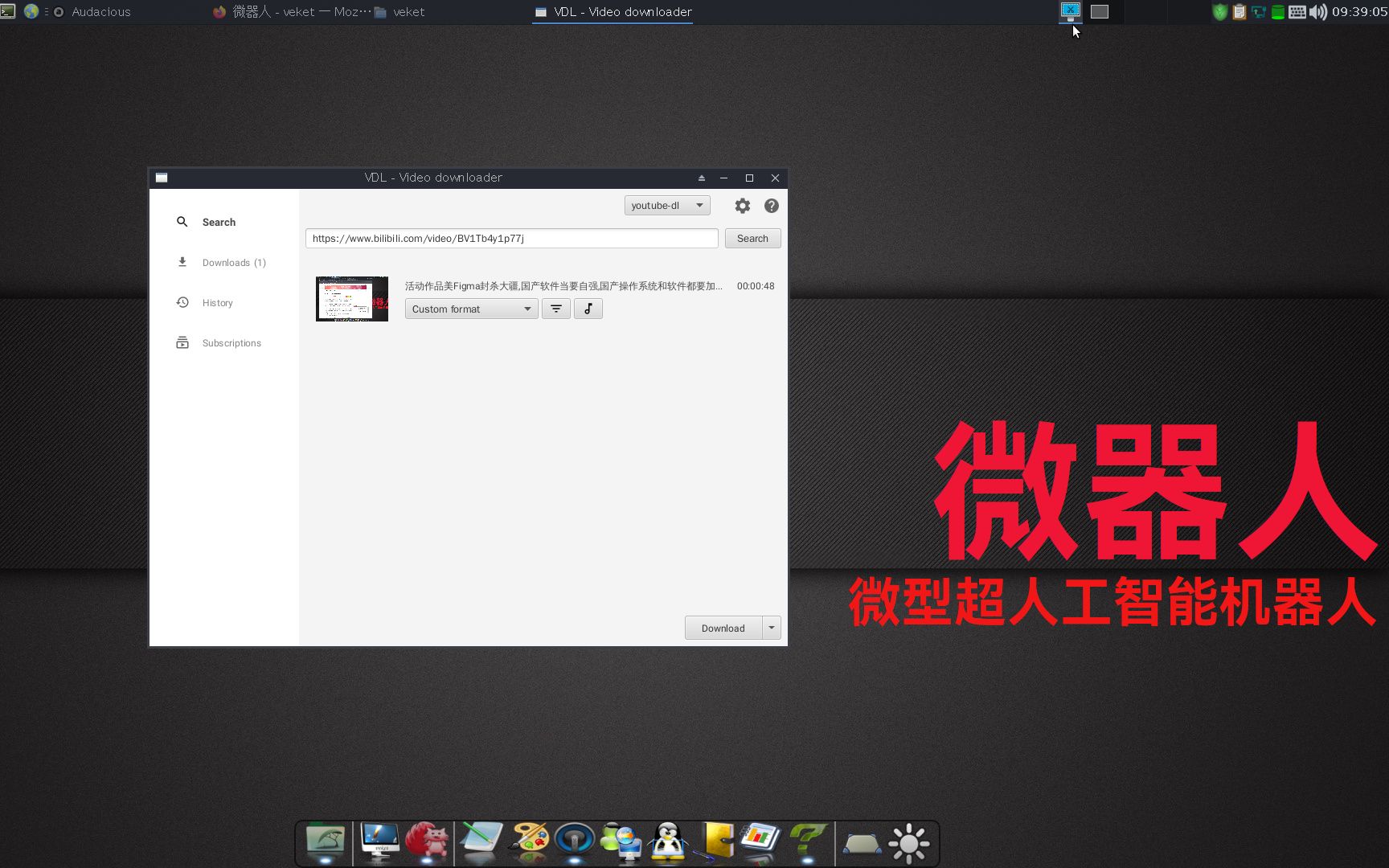Expand the youtube-dl backend dropdown
The image size is (1389, 868).
pyautogui.click(x=667, y=206)
